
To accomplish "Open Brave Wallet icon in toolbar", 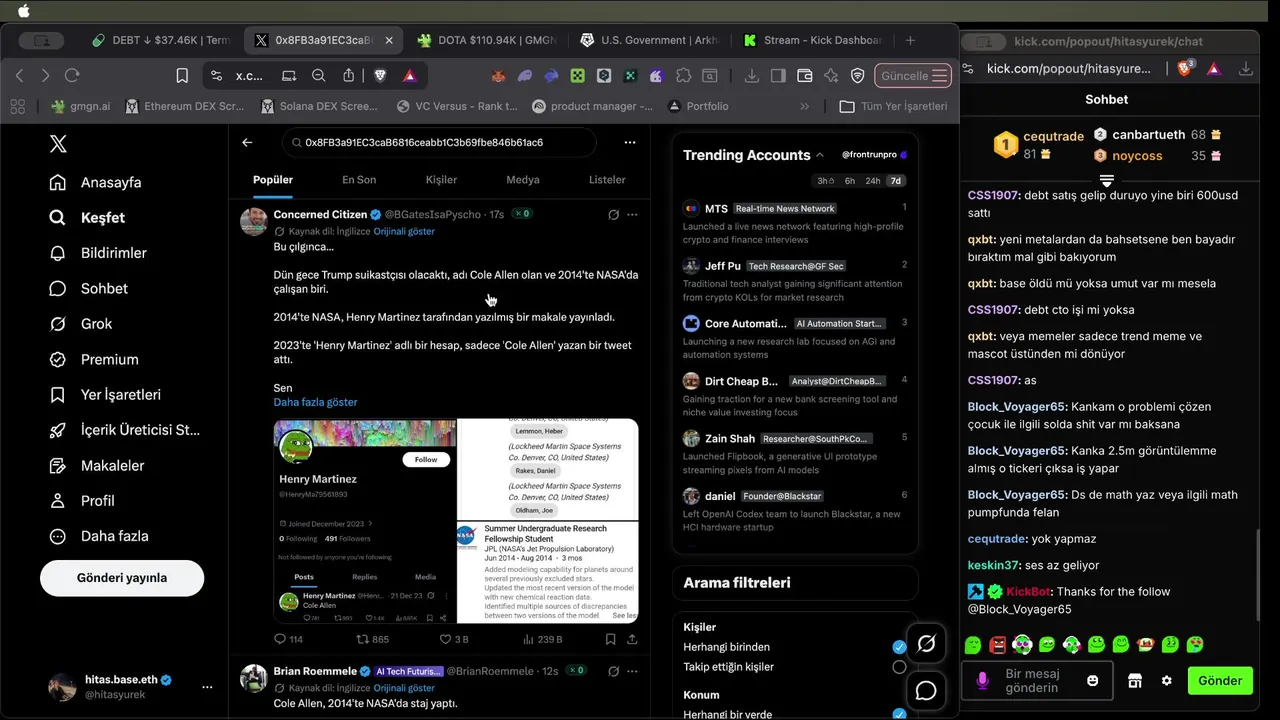I will [x=805, y=75].
